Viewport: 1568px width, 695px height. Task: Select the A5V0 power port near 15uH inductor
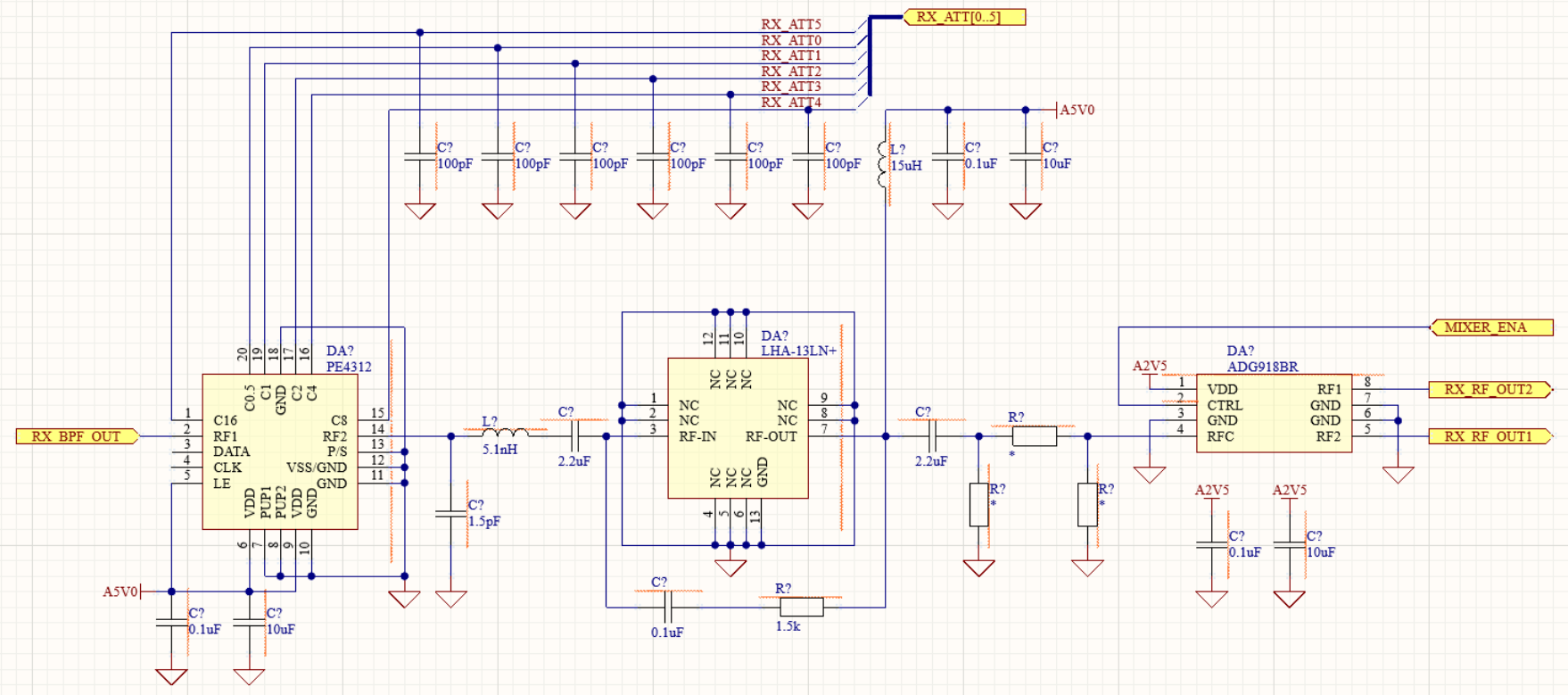point(1075,110)
